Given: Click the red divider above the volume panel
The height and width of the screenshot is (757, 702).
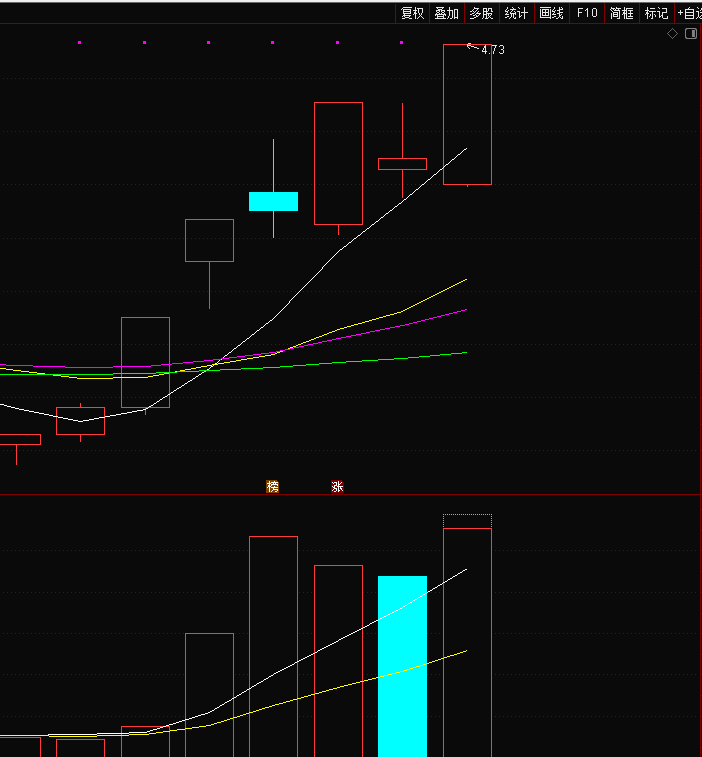Looking at the screenshot, I should click(x=350, y=495).
